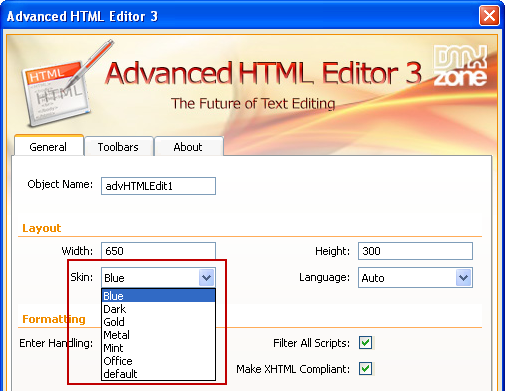
Task: Click the DMXzone logo
Action: click(x=460, y=66)
